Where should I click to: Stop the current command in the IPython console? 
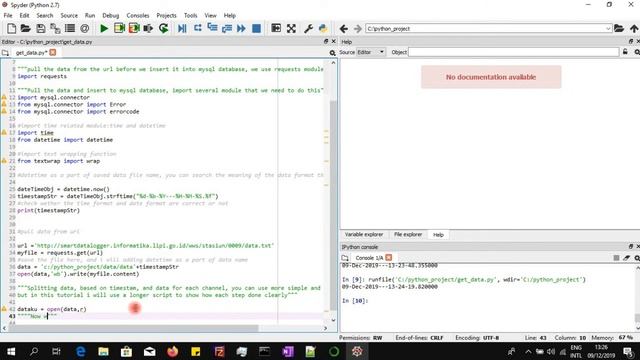tap(616, 258)
